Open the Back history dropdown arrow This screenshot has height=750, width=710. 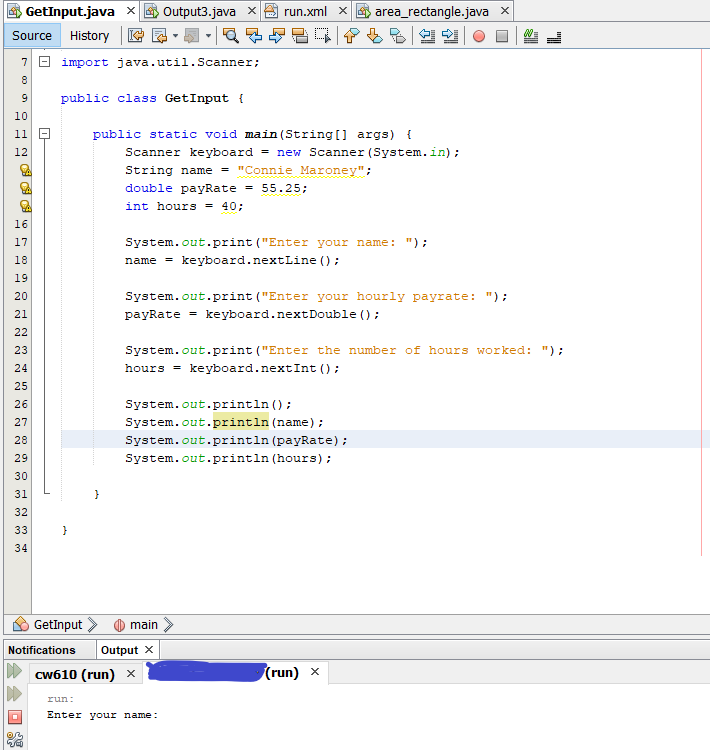pos(175,36)
